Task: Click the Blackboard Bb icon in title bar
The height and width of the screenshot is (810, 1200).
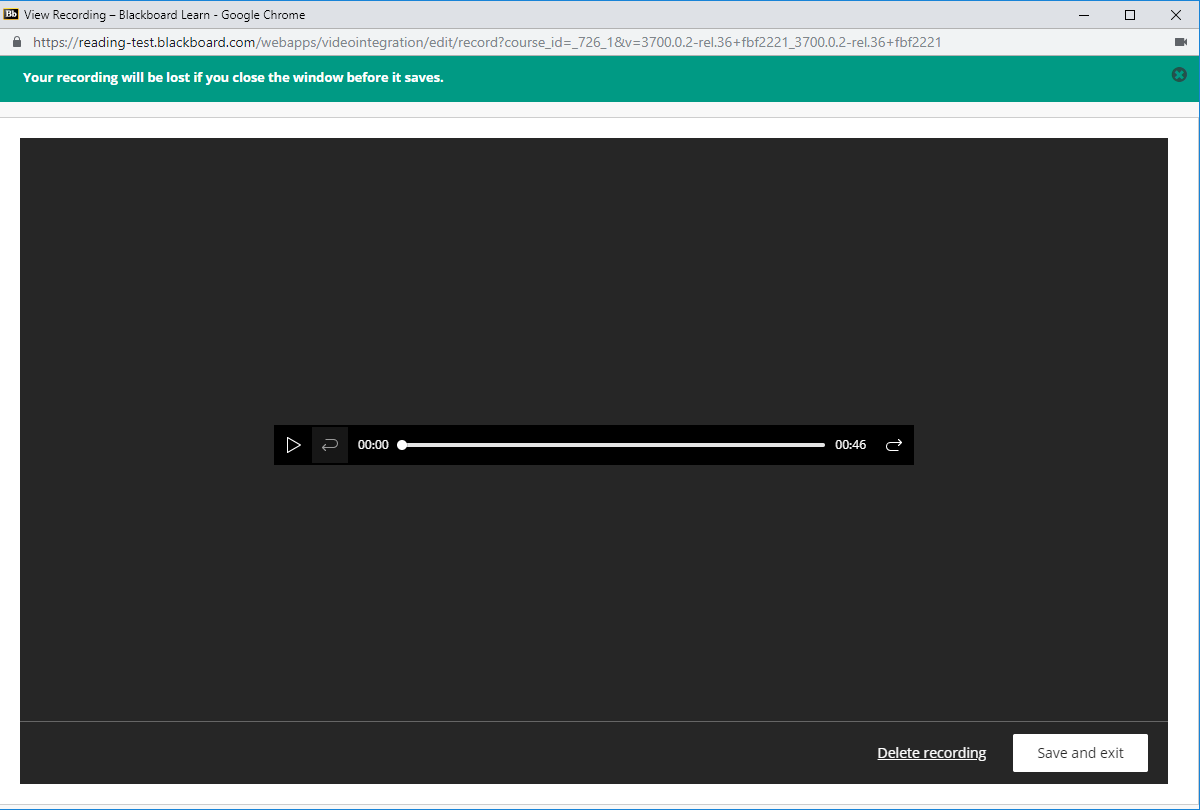Action: pyautogui.click(x=11, y=14)
